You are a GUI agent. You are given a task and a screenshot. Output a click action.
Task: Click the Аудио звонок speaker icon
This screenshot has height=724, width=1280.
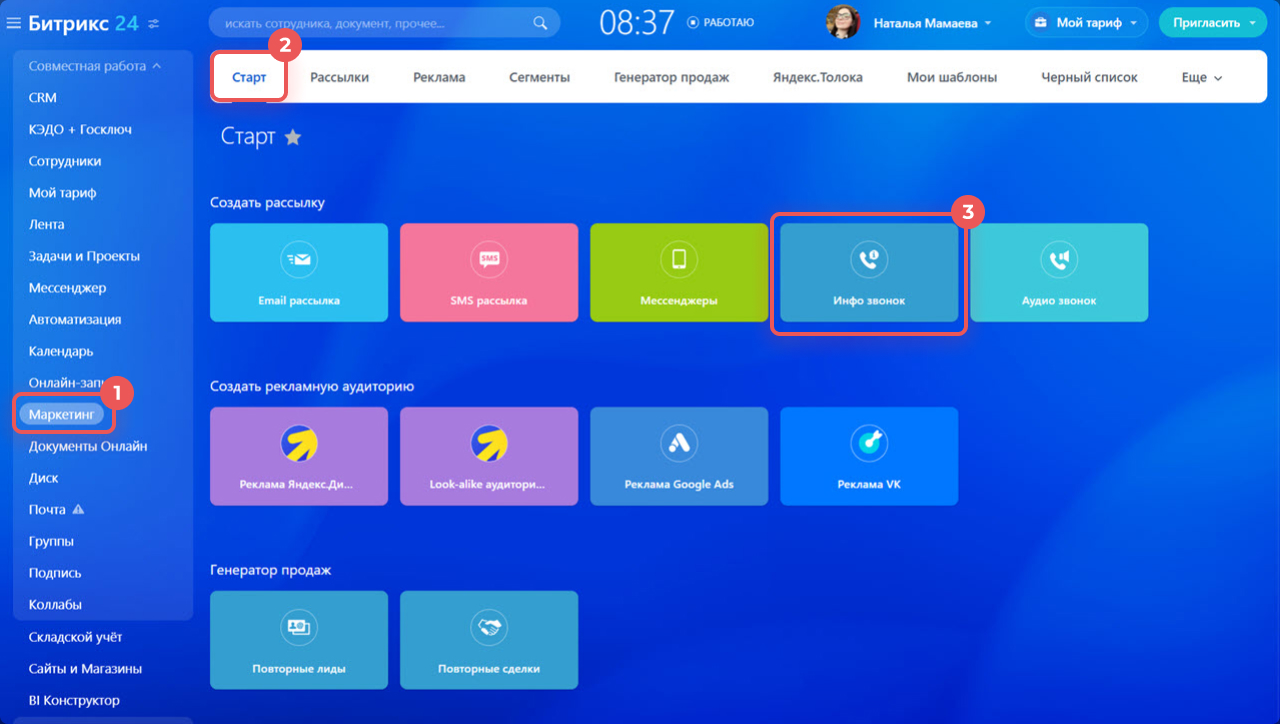pyautogui.click(x=1059, y=259)
